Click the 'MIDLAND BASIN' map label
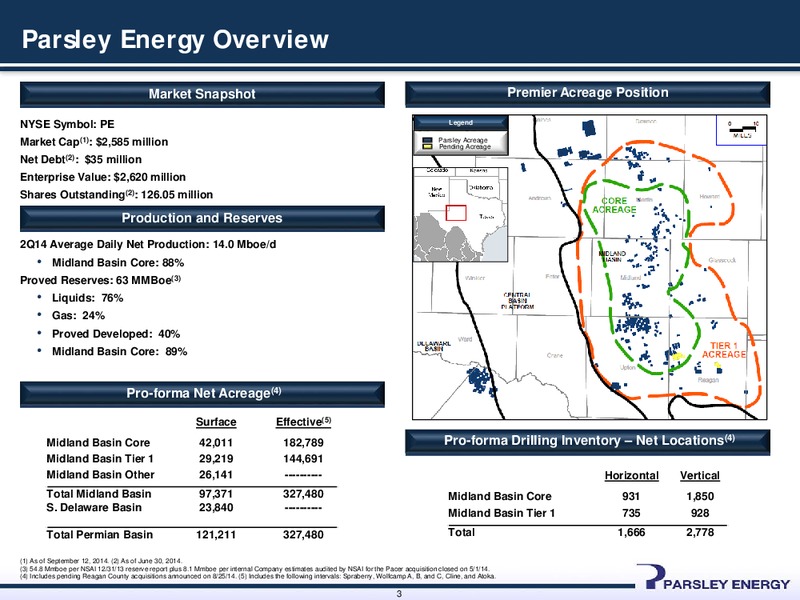 click(x=612, y=257)
